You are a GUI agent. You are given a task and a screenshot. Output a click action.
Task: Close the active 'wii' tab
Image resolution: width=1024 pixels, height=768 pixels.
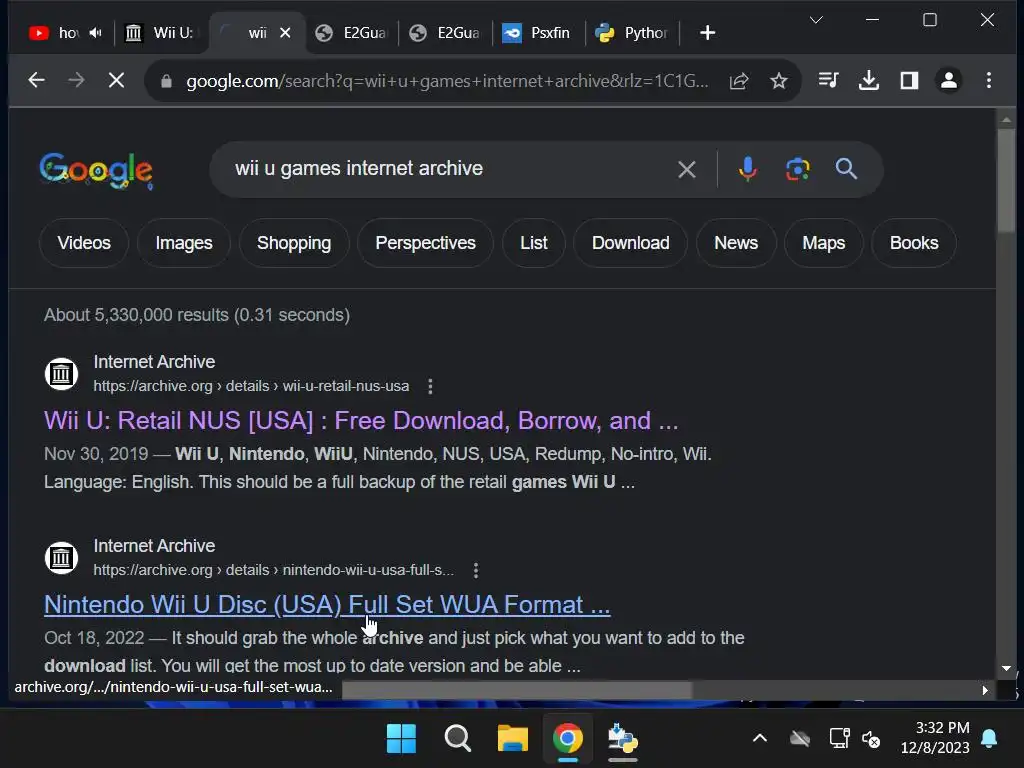pos(285,33)
